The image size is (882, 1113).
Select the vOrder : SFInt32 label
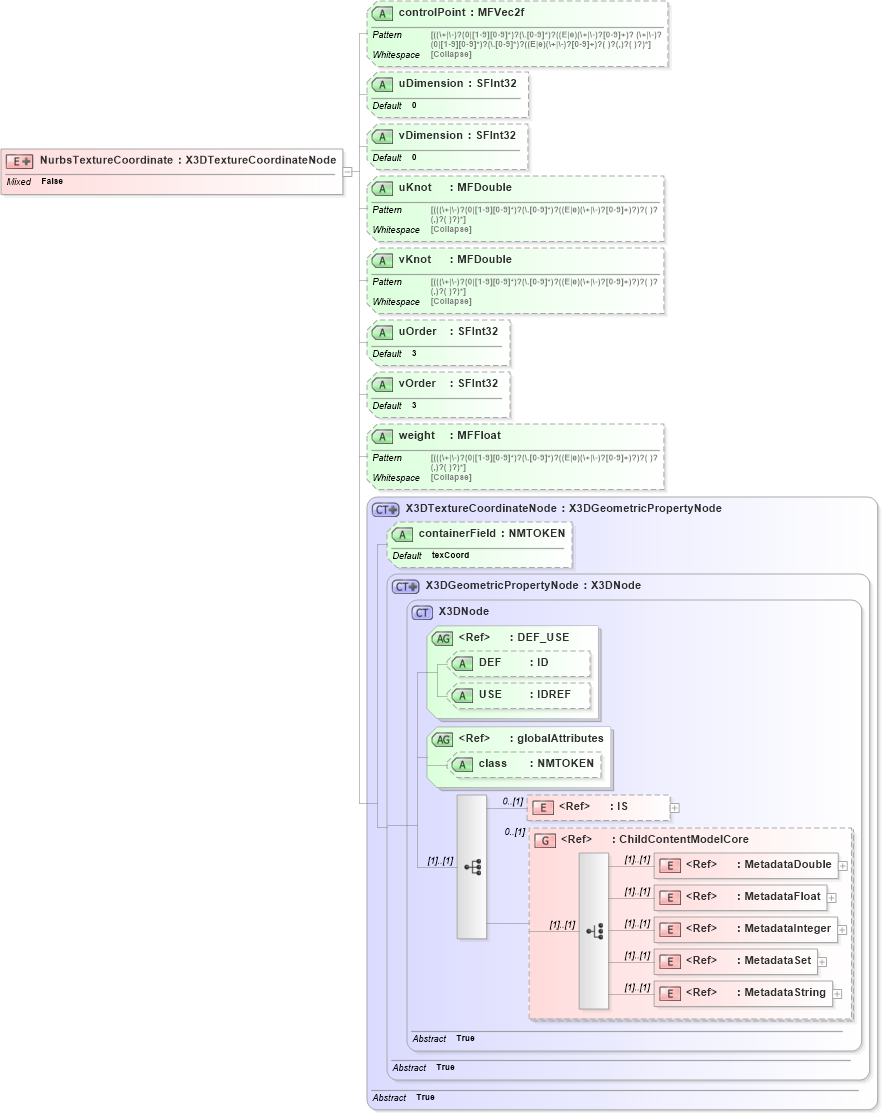(448, 383)
